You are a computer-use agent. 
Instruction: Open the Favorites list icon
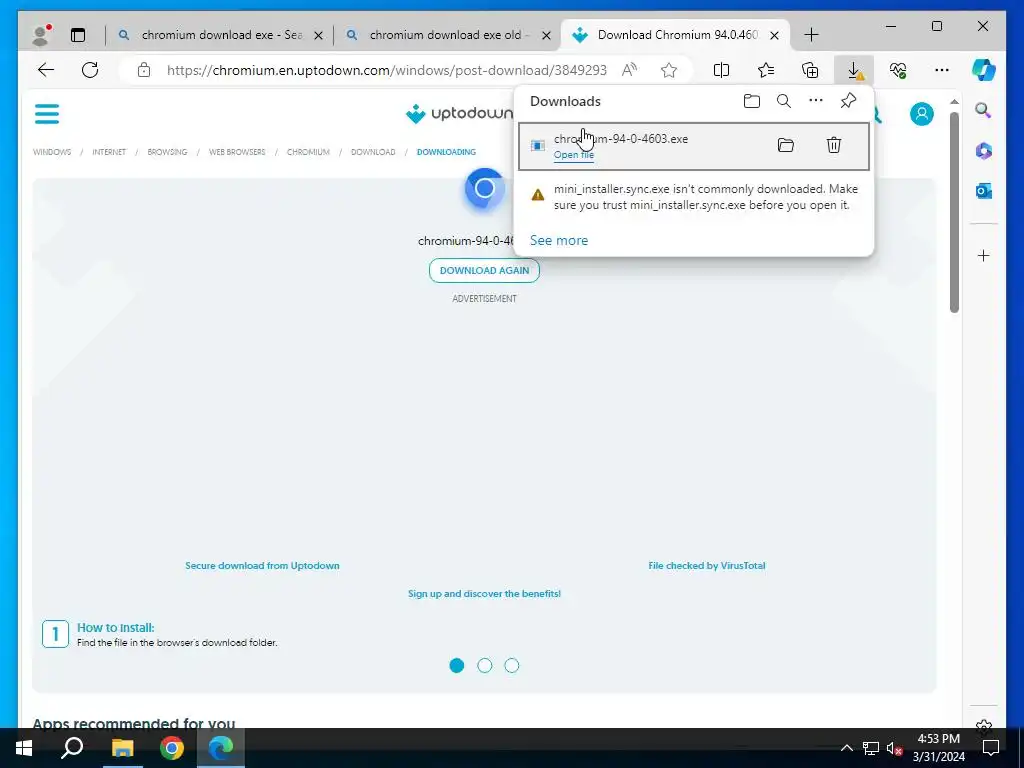tap(766, 70)
